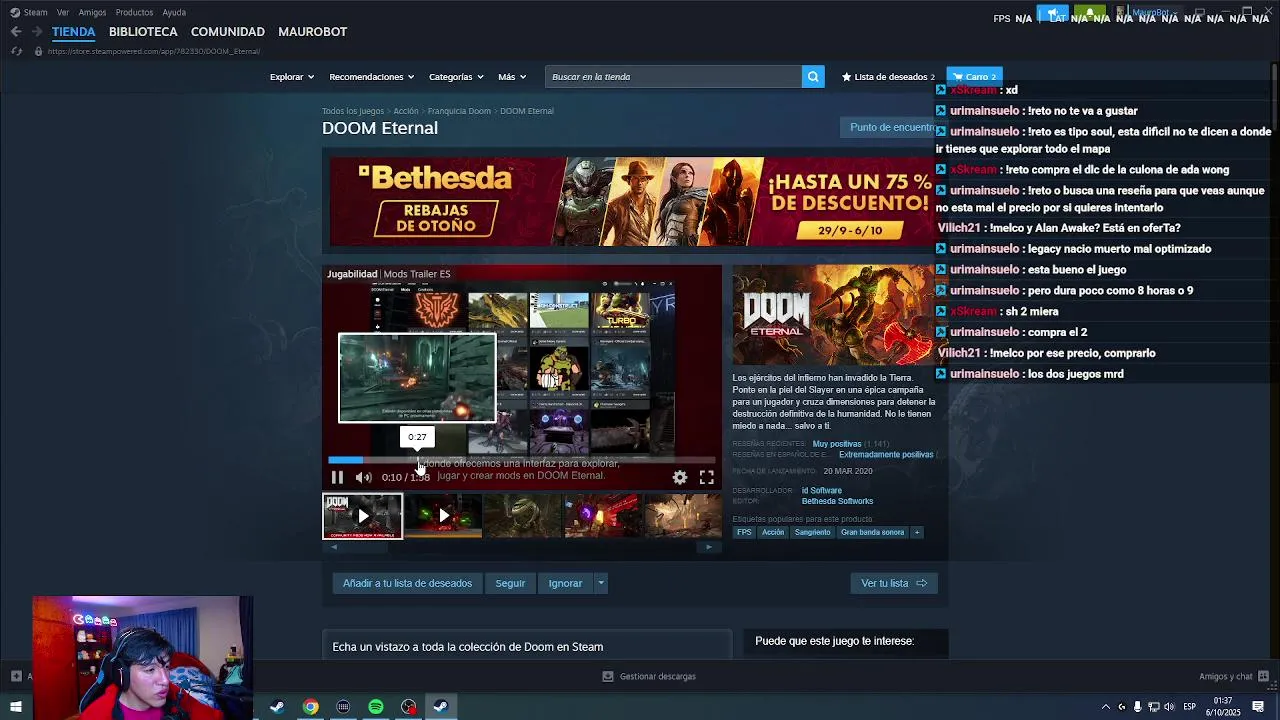The width and height of the screenshot is (1280, 720).
Task: Show more tags with the plus button
Action: pyautogui.click(x=917, y=532)
